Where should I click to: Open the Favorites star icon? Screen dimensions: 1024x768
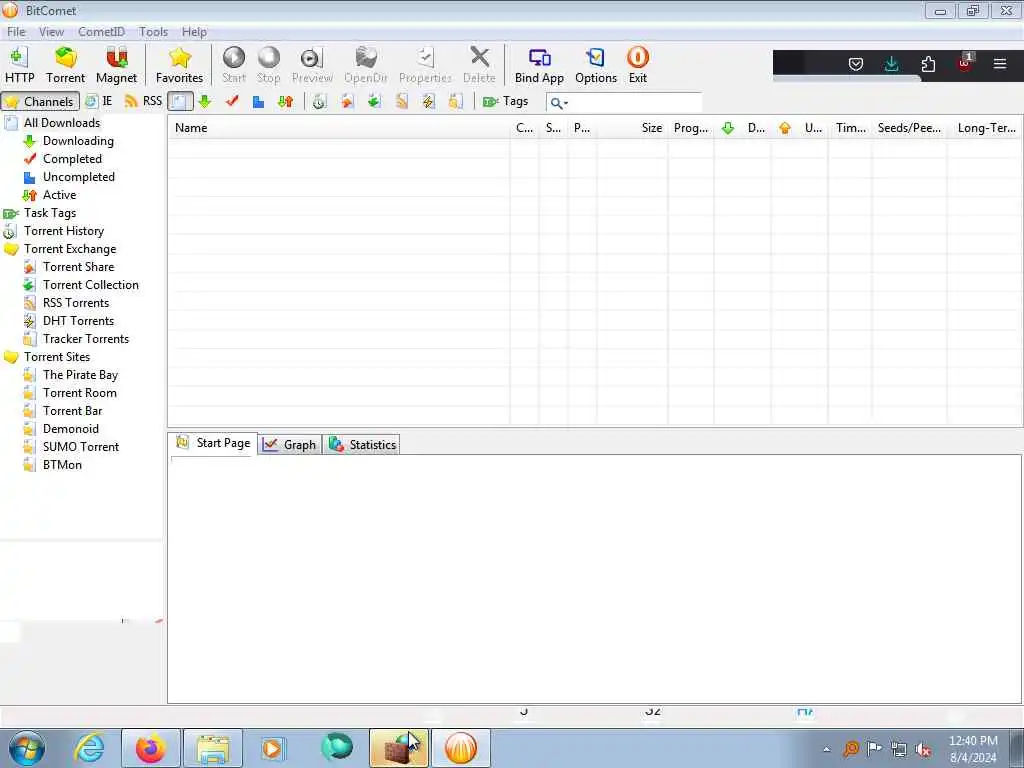(180, 65)
